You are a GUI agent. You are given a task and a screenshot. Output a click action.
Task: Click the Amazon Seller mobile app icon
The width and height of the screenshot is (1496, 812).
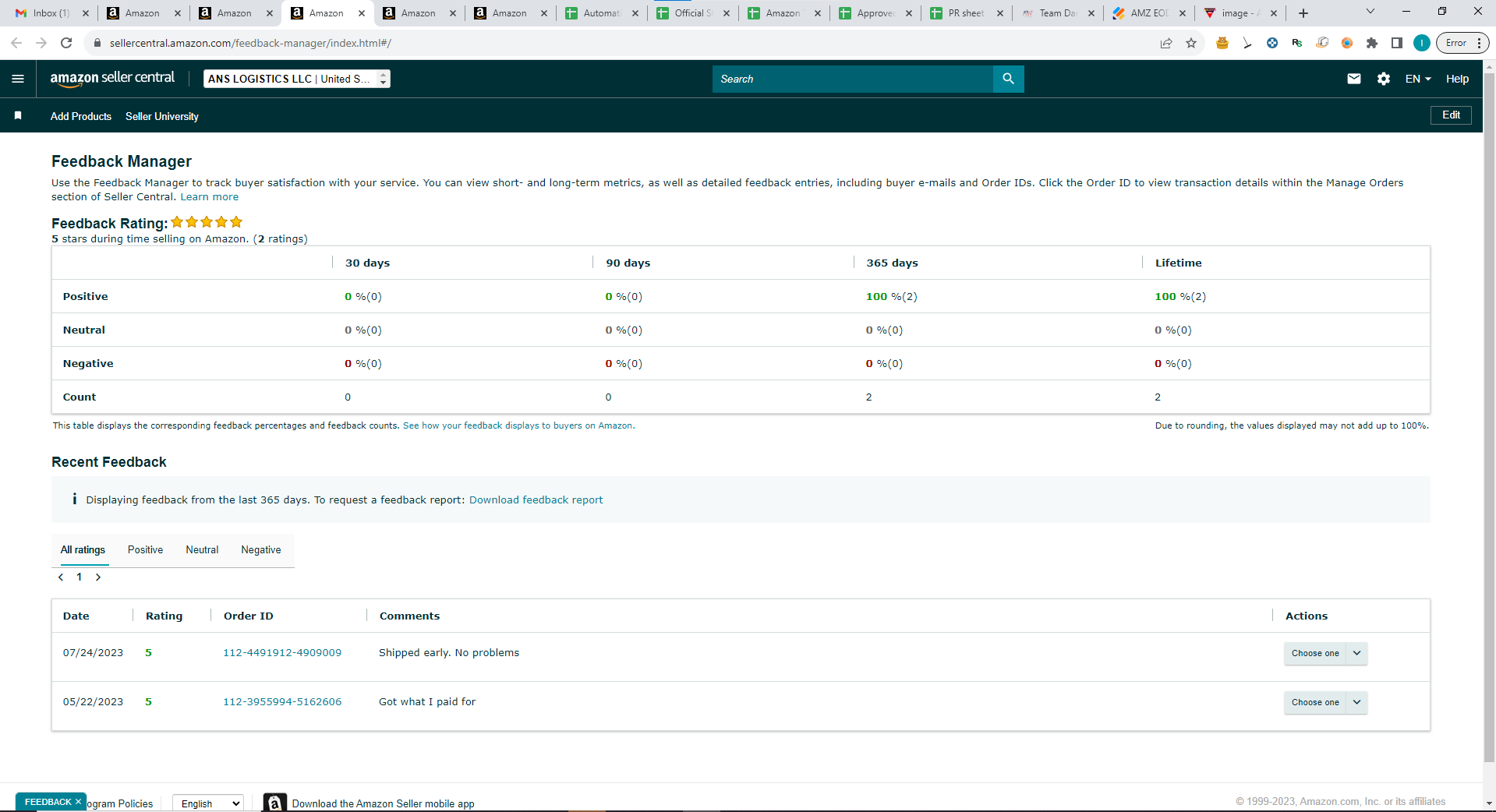274,803
